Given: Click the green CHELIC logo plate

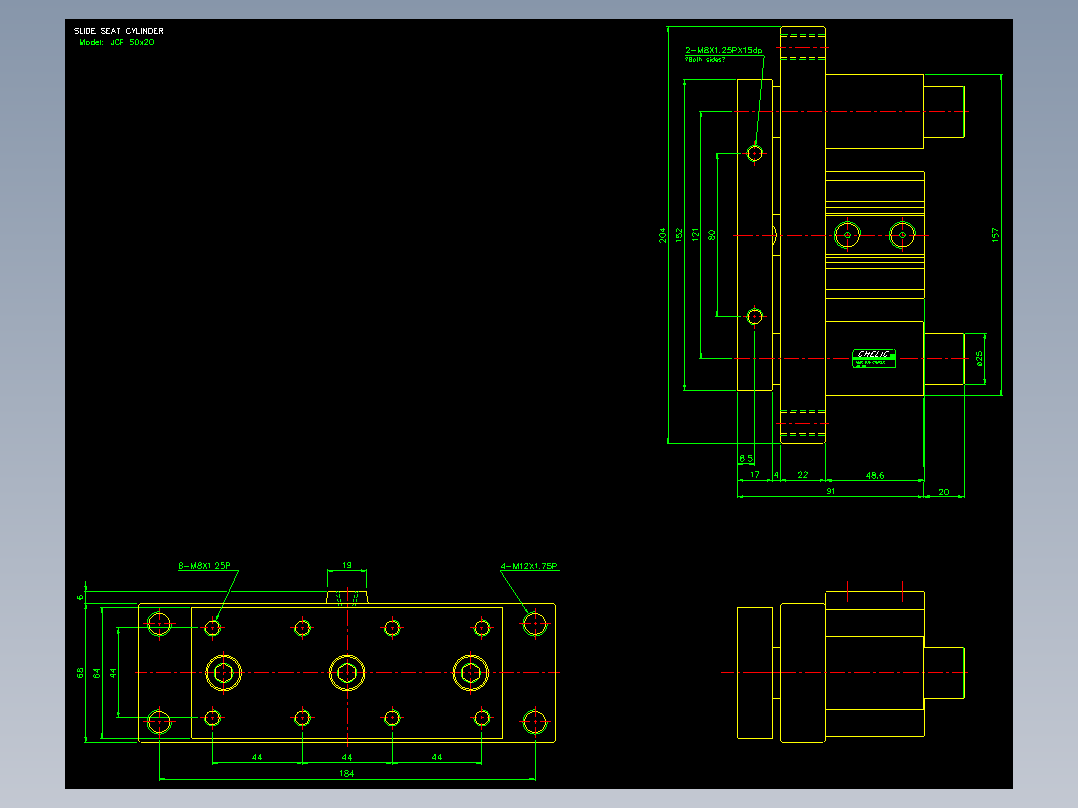Looking at the screenshot, I should (x=874, y=358).
